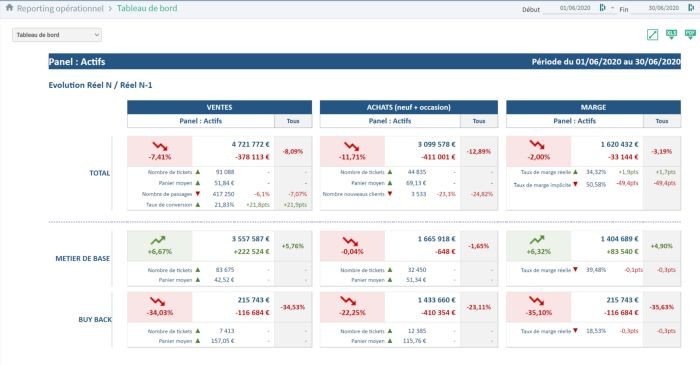This screenshot has width=700, height=365.
Task: Click the value -378 113 €
Action: tap(252, 157)
